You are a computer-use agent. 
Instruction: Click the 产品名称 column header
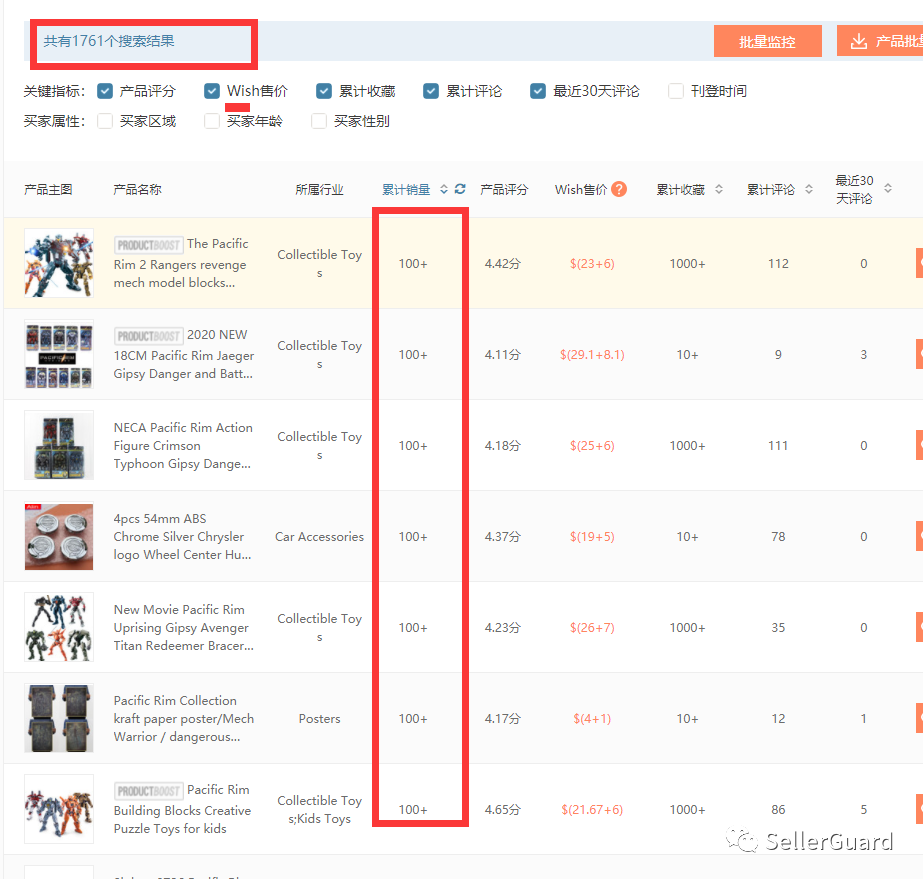(x=137, y=189)
